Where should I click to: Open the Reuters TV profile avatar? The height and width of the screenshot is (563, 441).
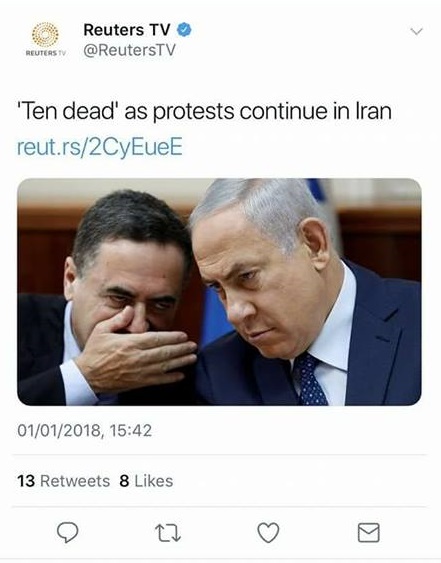click(45, 39)
